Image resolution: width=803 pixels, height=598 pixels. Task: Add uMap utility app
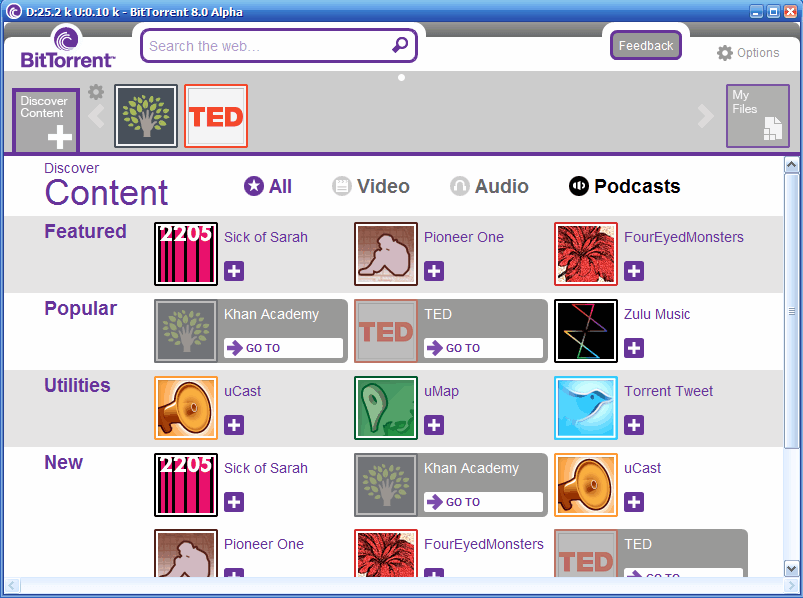click(434, 425)
